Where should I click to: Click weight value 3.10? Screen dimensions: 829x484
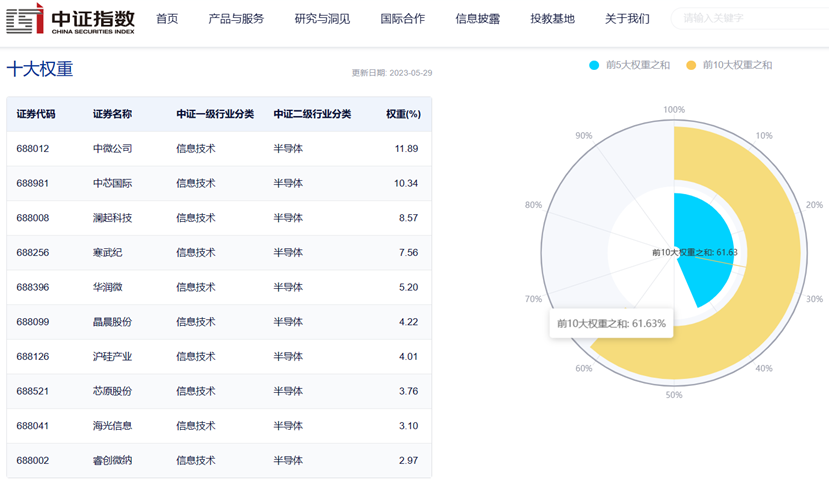pos(409,426)
